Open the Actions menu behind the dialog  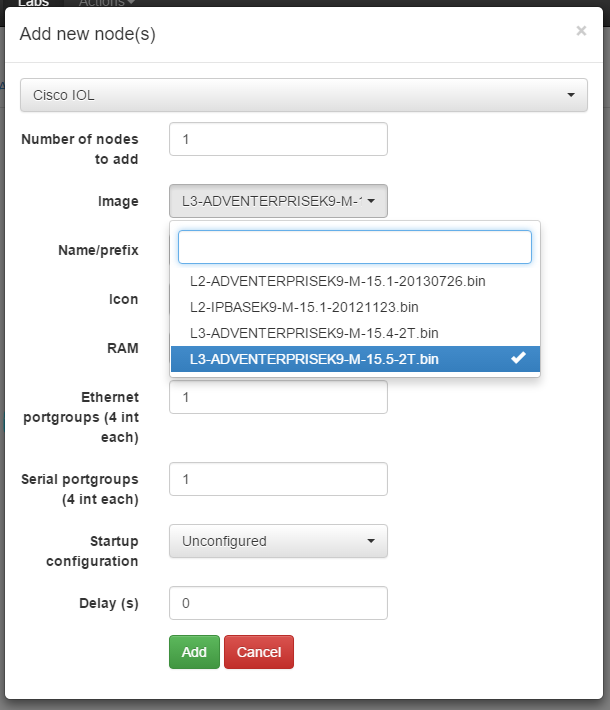click(x=107, y=3)
